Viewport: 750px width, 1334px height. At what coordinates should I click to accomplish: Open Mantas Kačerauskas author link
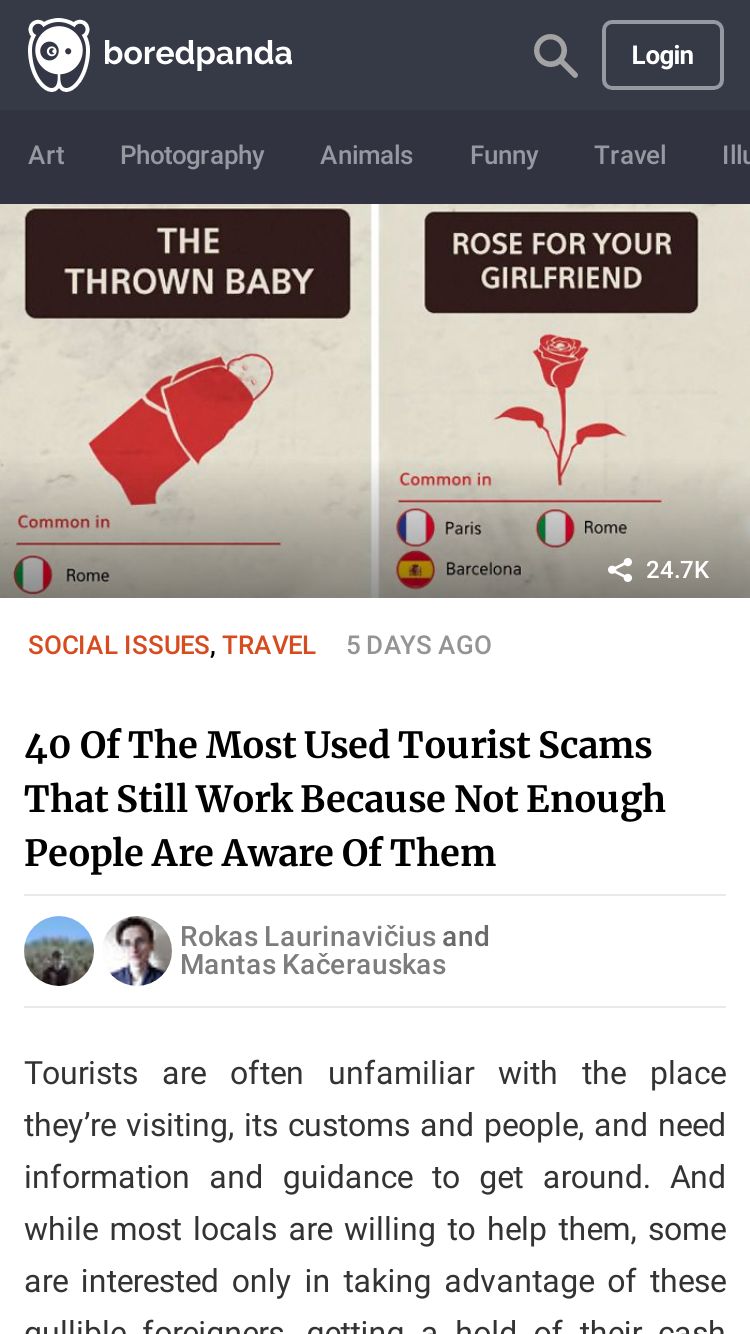click(x=313, y=964)
